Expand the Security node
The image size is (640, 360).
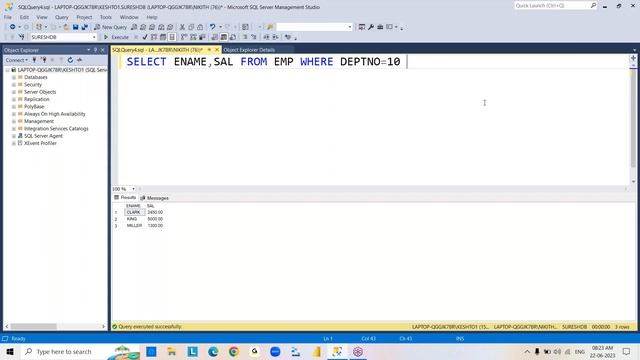coord(14,84)
